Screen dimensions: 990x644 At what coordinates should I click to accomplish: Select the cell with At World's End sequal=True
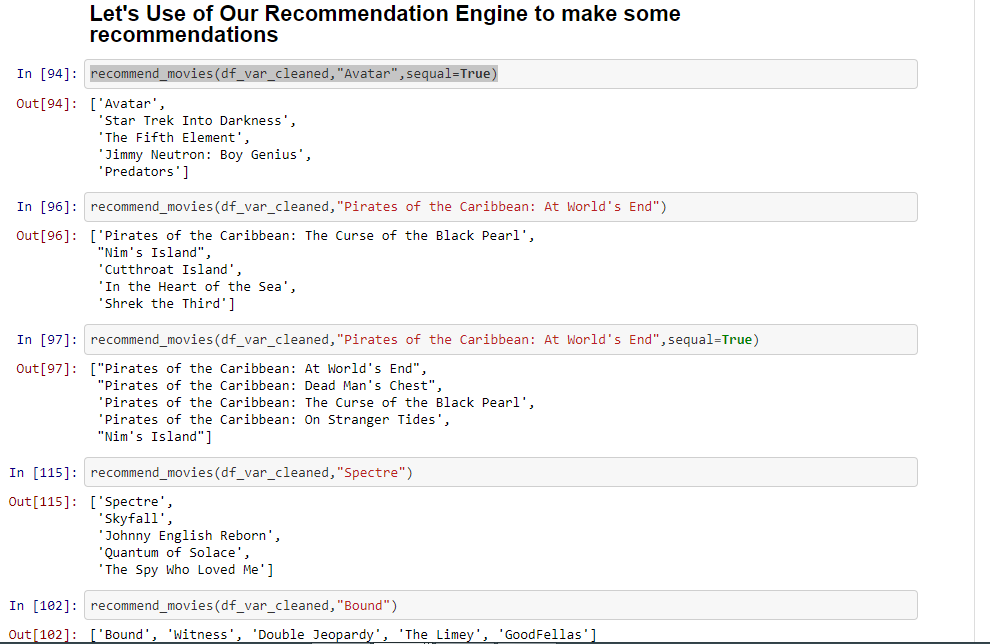[501, 340]
